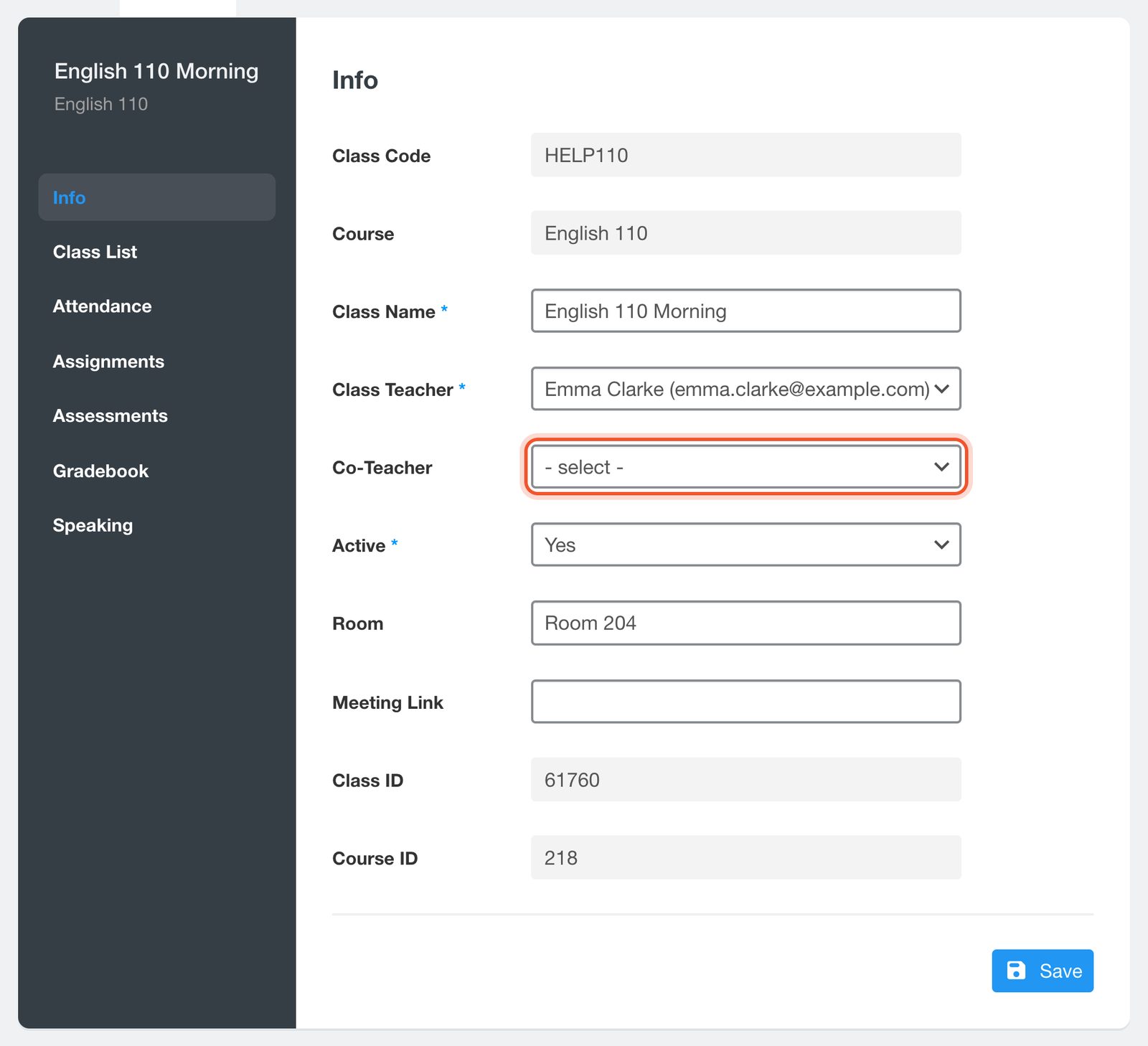
Task: Open the Info sidebar tab
Action: point(156,197)
